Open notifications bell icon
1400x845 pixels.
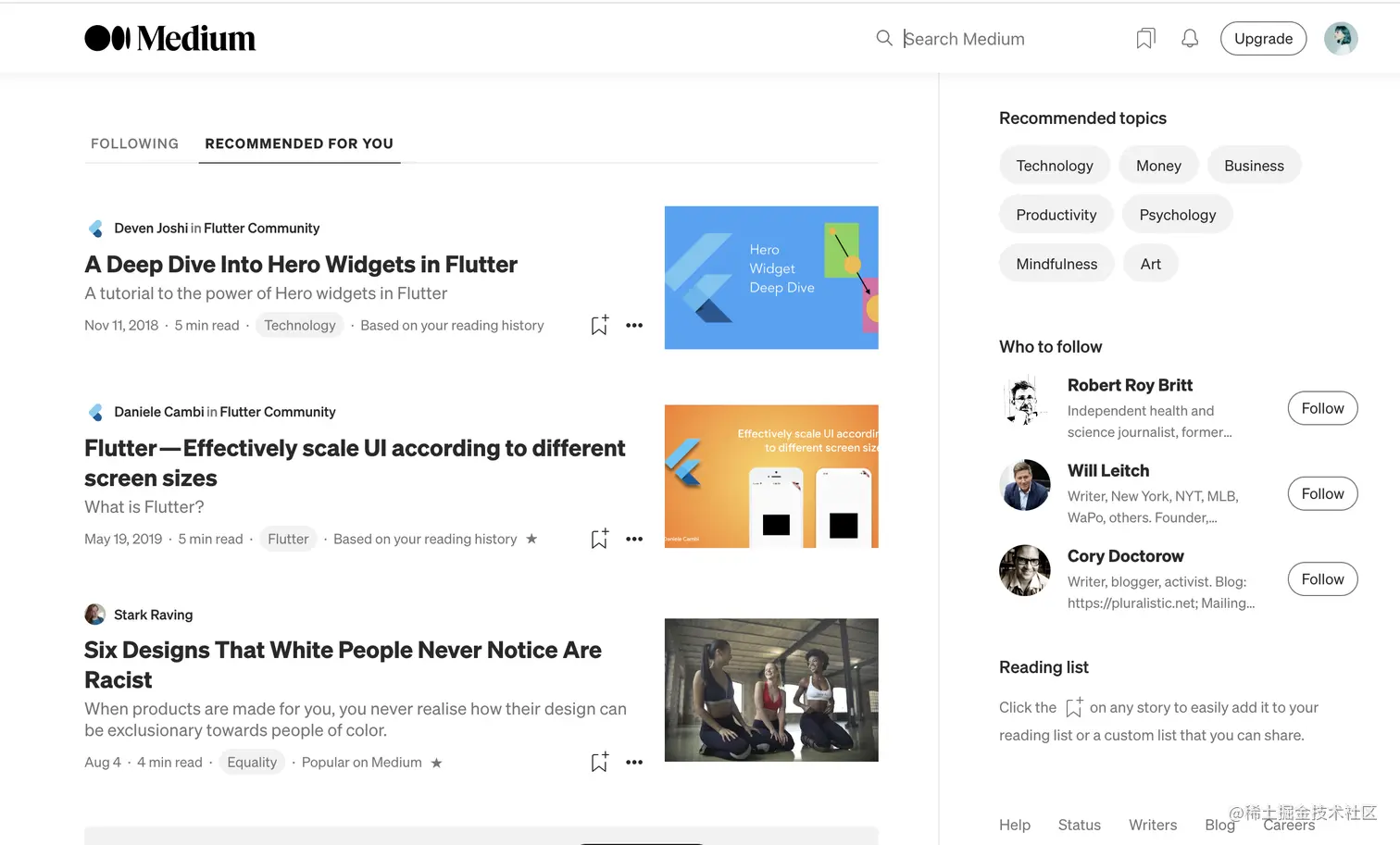(x=1190, y=38)
